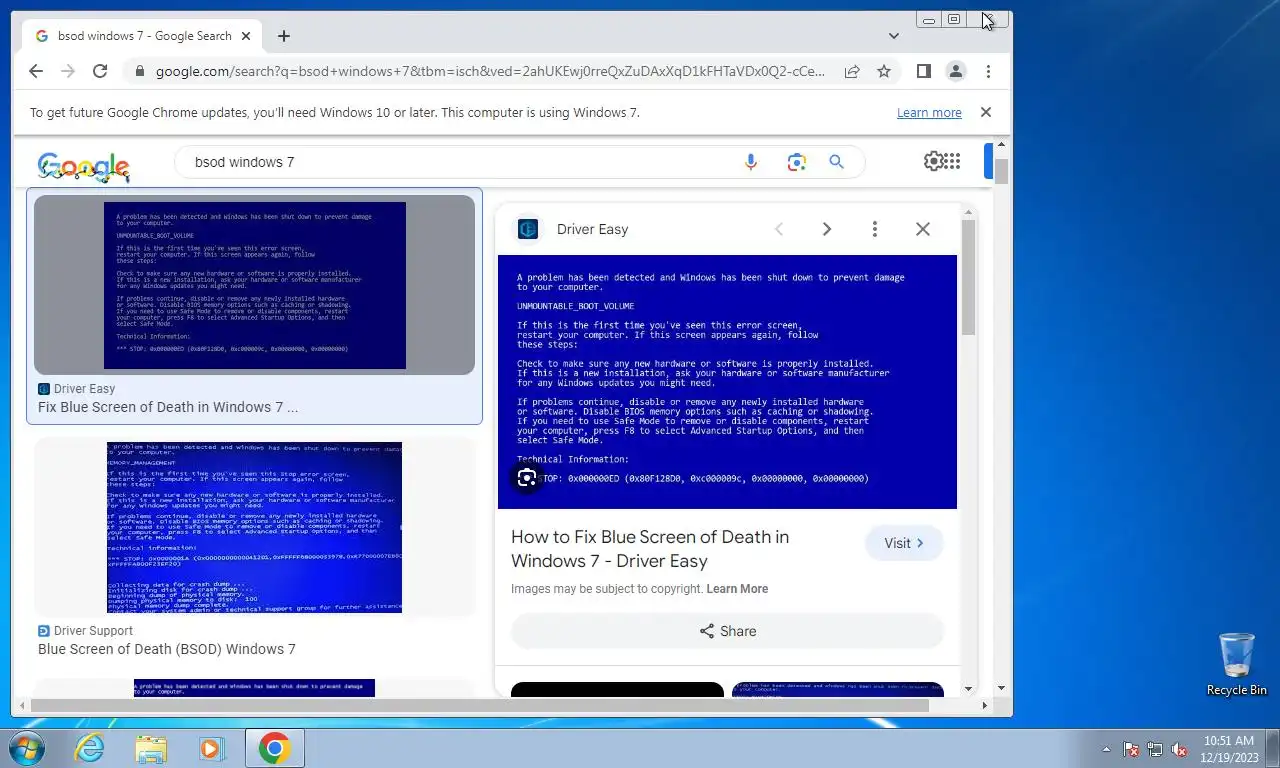Click the address bar URL
Viewport: 1280px width, 768px height.
coord(490,72)
